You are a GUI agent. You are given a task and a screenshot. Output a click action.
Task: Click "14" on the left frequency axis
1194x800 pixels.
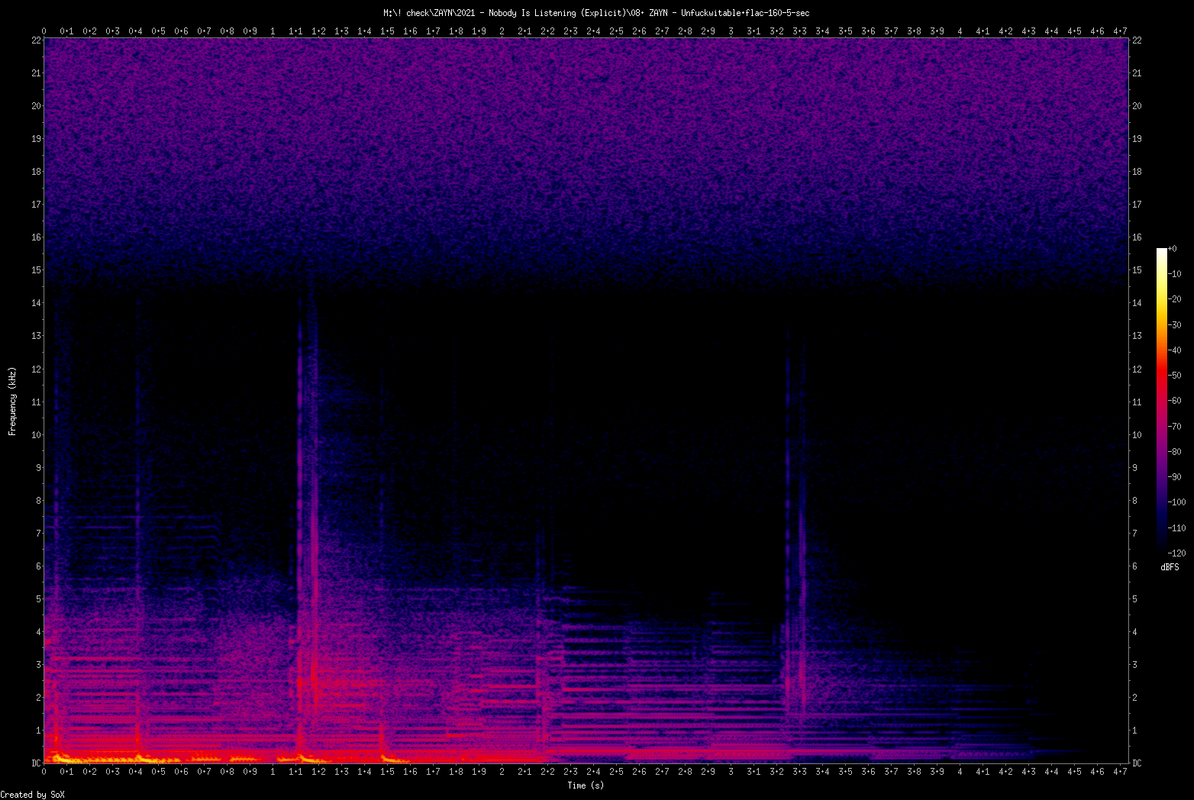[36, 303]
